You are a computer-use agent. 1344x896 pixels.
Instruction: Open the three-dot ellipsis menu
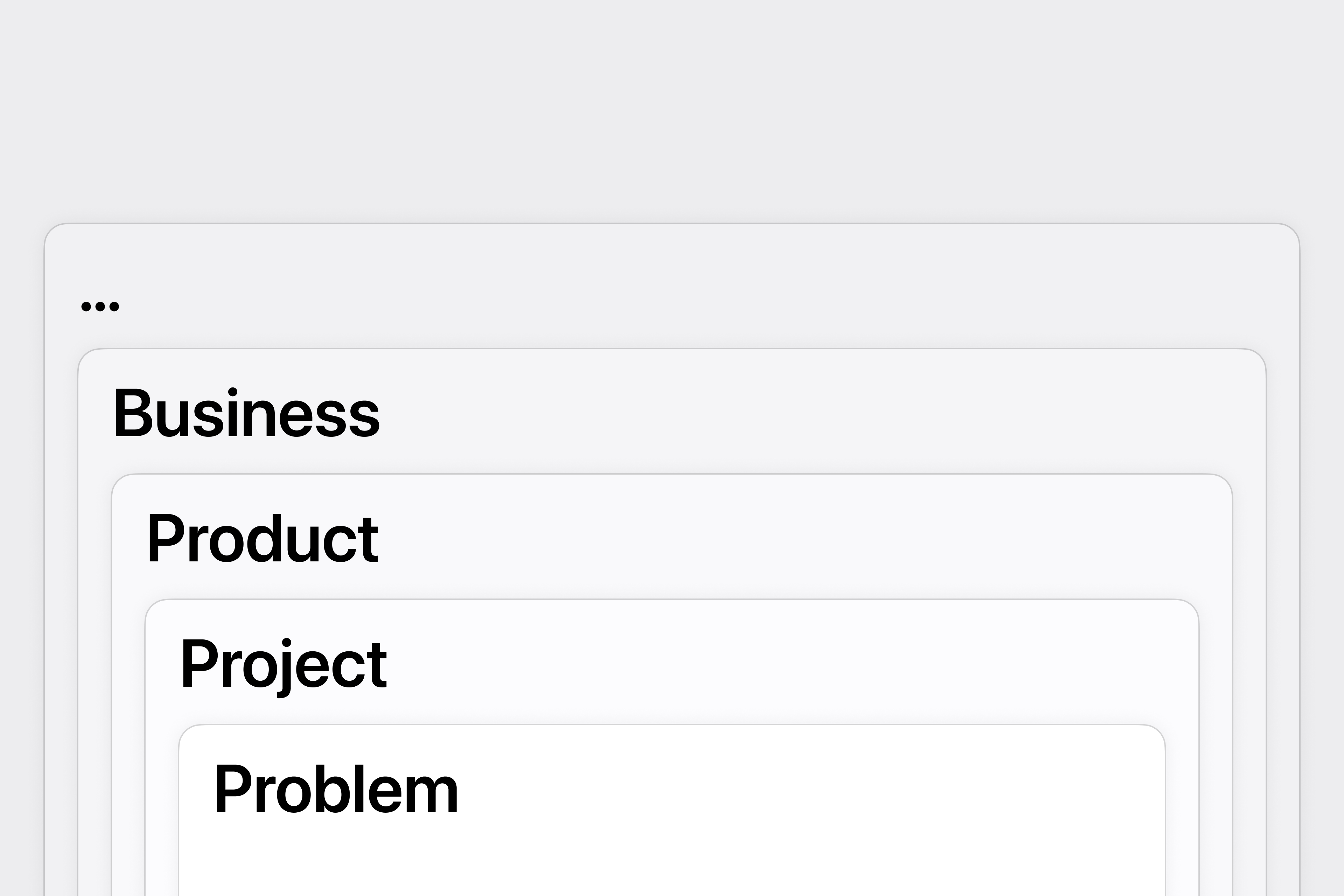[x=100, y=307]
